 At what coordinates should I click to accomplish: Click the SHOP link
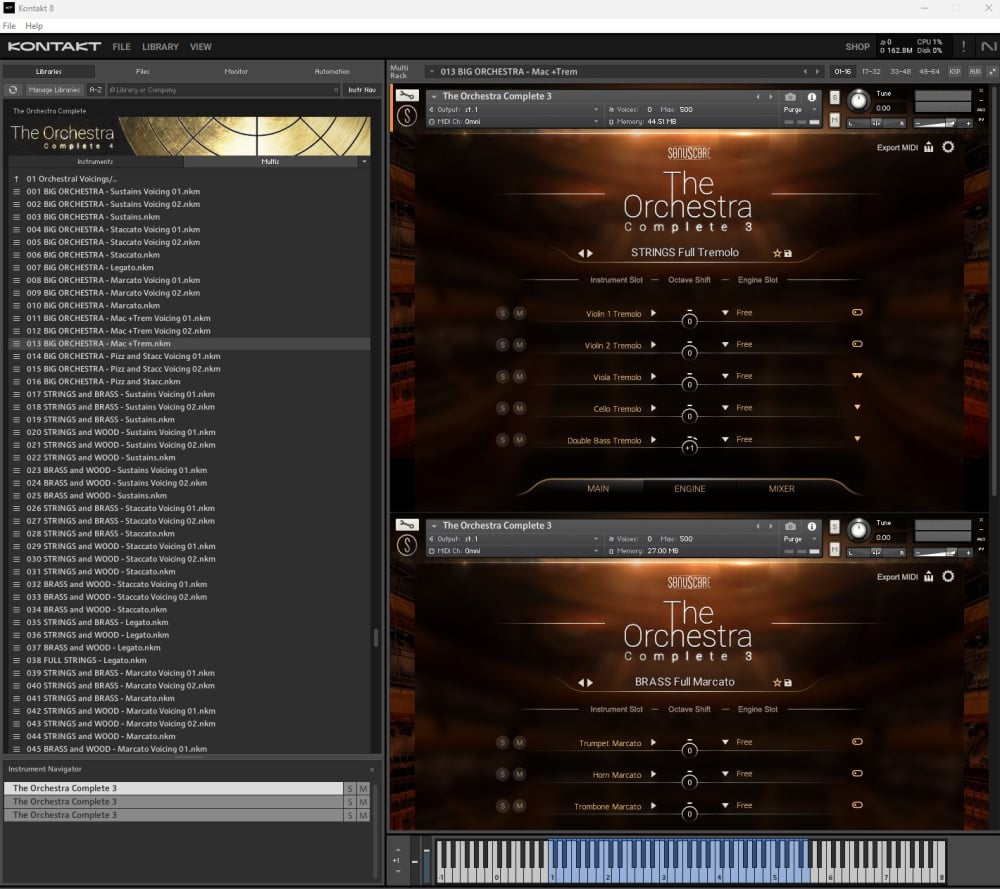coord(857,47)
